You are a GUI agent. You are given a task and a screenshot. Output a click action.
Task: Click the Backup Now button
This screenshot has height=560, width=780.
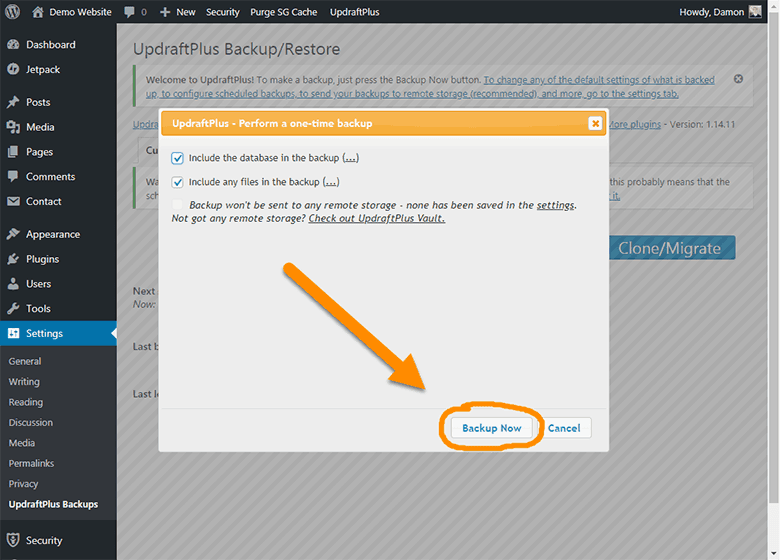491,428
